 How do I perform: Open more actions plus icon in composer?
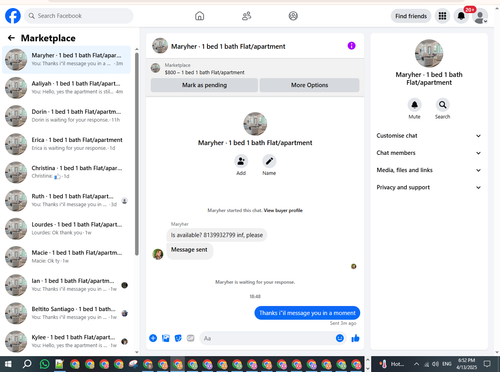pyautogui.click(x=153, y=338)
